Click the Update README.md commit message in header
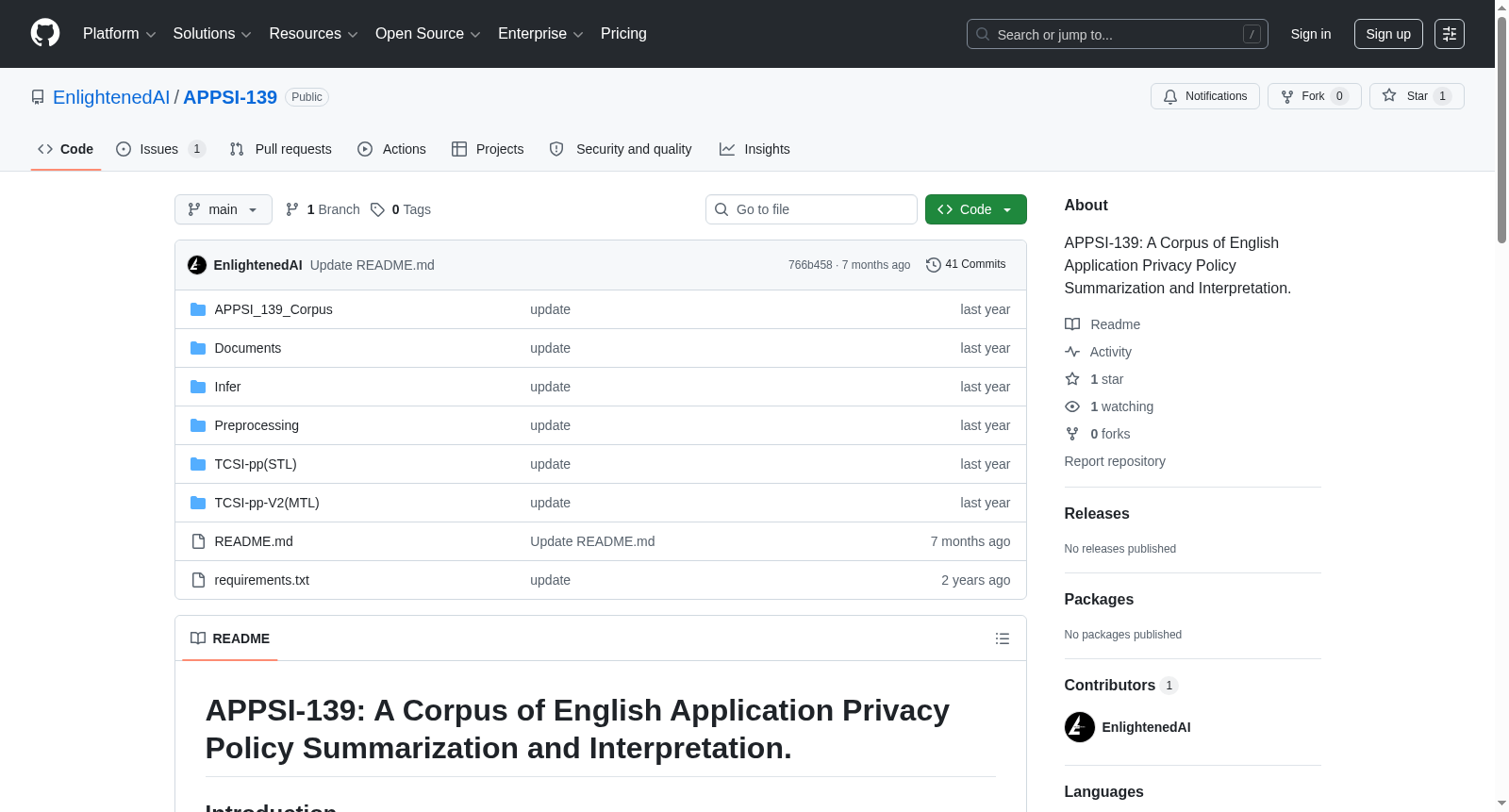1509x812 pixels. (x=373, y=265)
